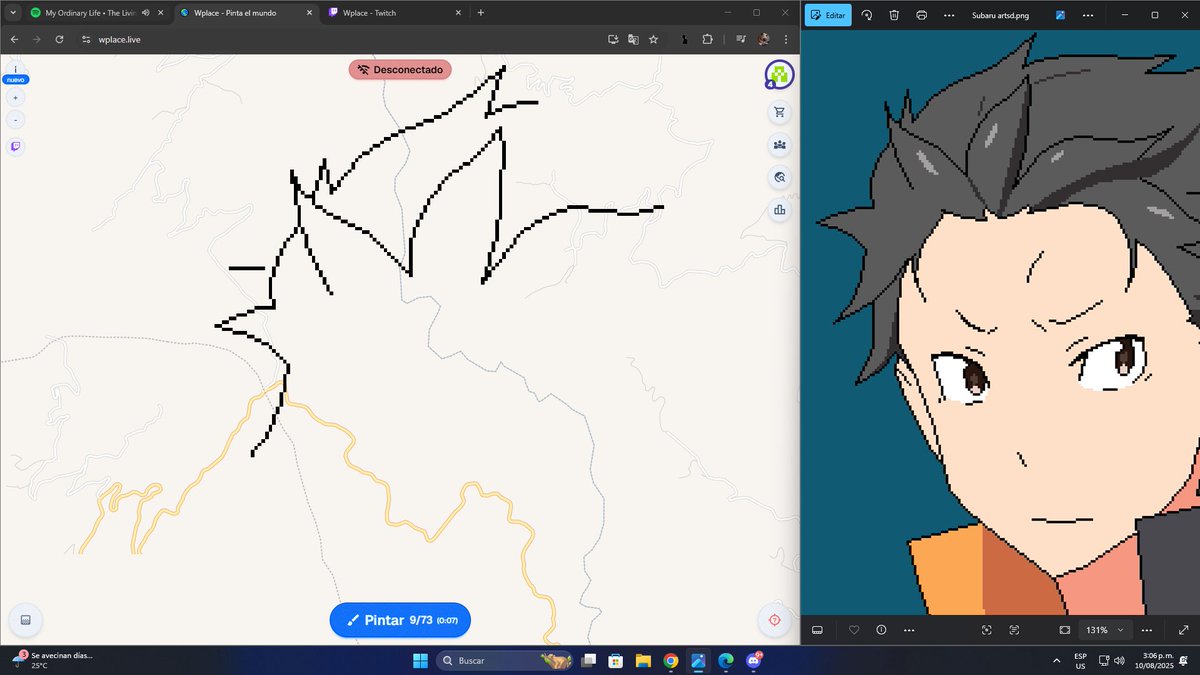Screen dimensions: 1200x675
Task: Toggle the Photos filmstrip view
Action: tap(817, 630)
